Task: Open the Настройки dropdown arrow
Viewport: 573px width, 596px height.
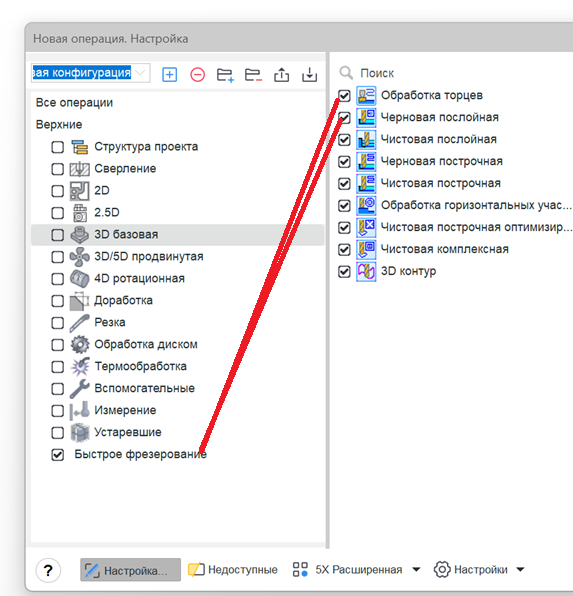Action: pyautogui.click(x=520, y=569)
